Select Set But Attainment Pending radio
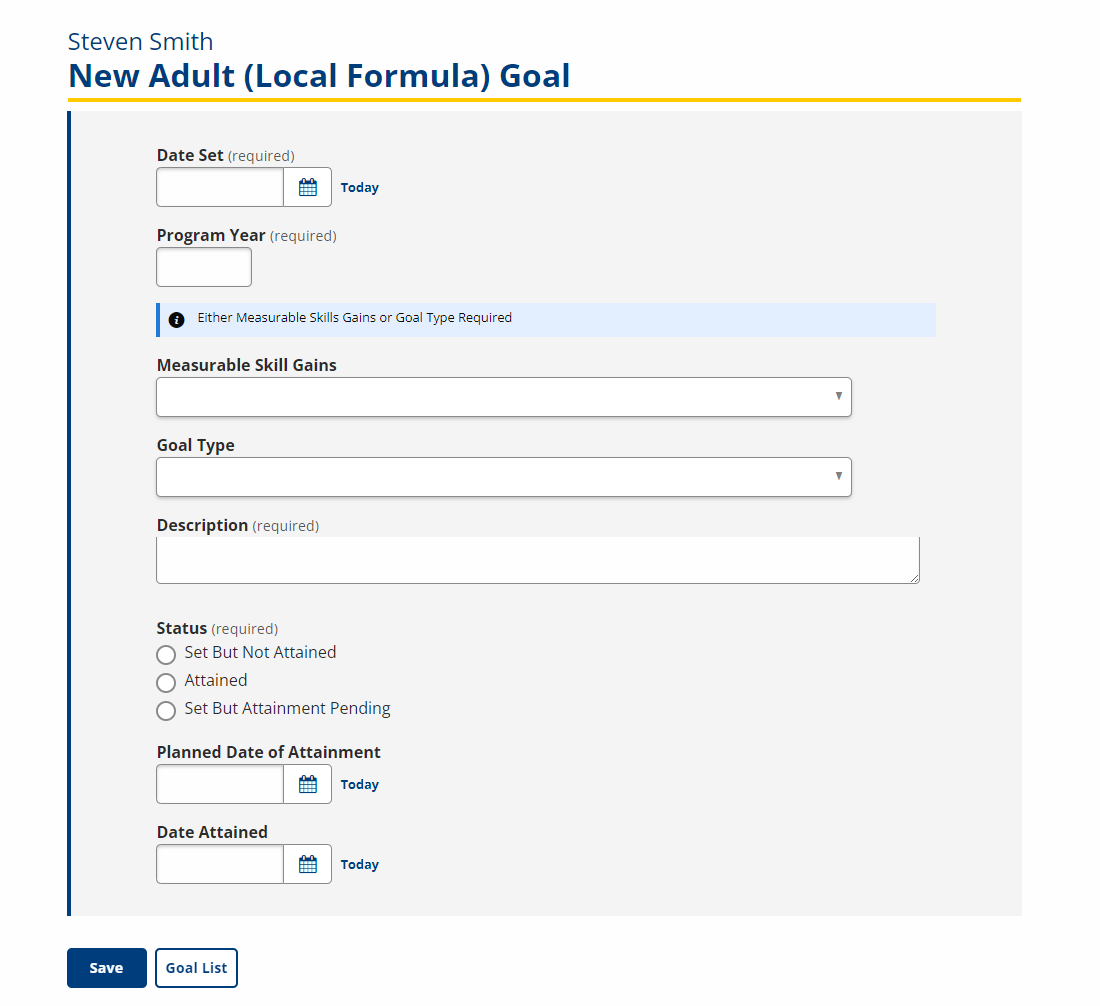This screenshot has width=1100, height=1006. click(x=166, y=711)
